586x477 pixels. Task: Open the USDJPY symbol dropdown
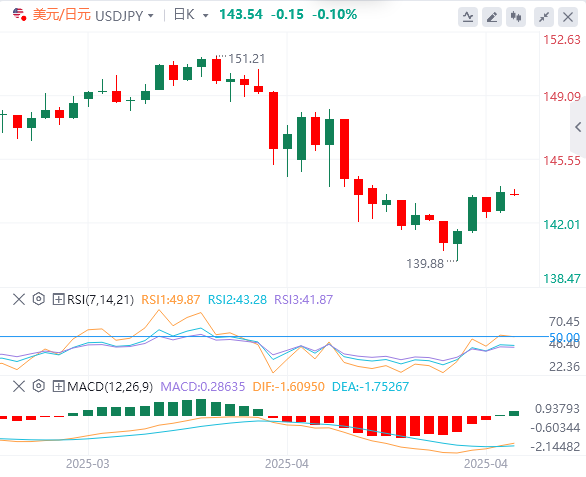151,16
